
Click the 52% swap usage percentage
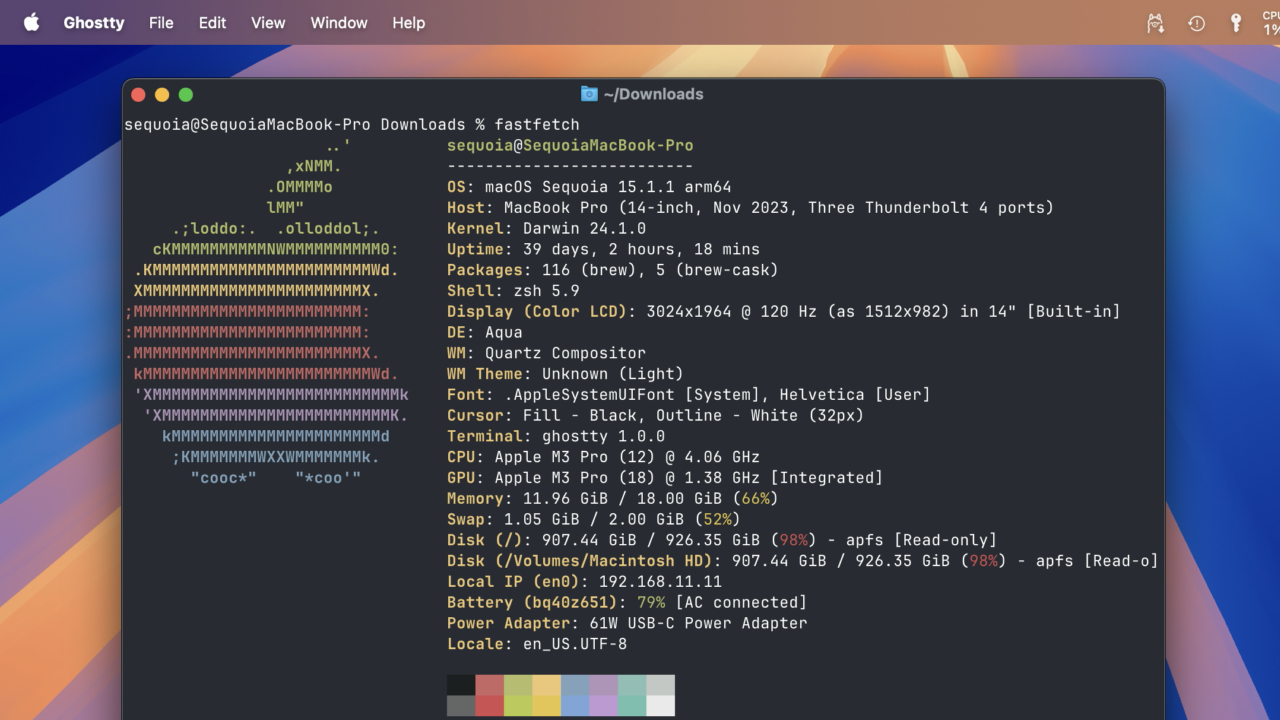tap(717, 519)
